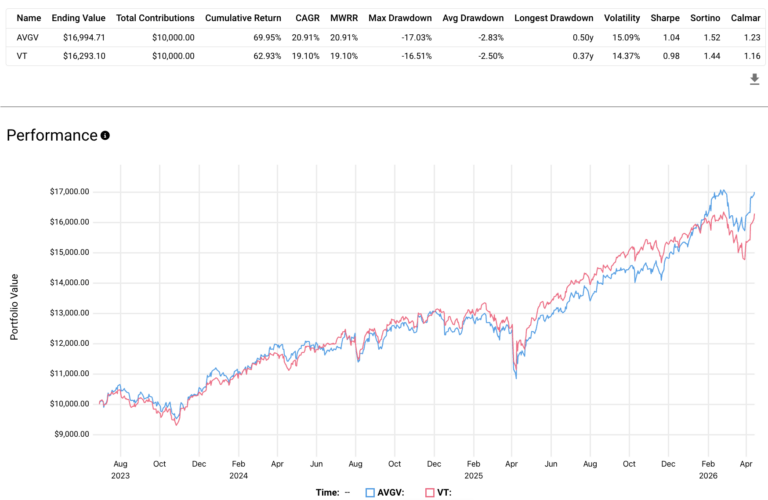Click the Time legend label
Screen dimensions: 768x500
[327, 493]
